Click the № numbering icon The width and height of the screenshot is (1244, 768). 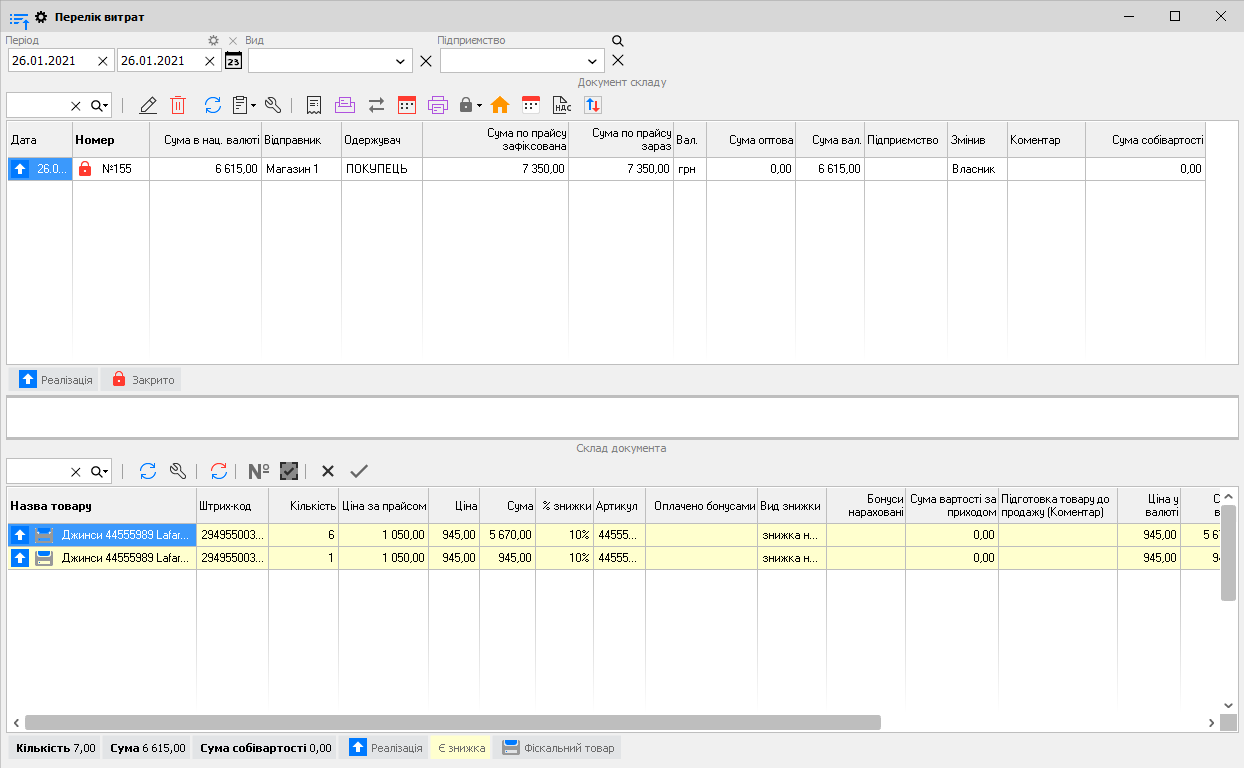tap(259, 471)
